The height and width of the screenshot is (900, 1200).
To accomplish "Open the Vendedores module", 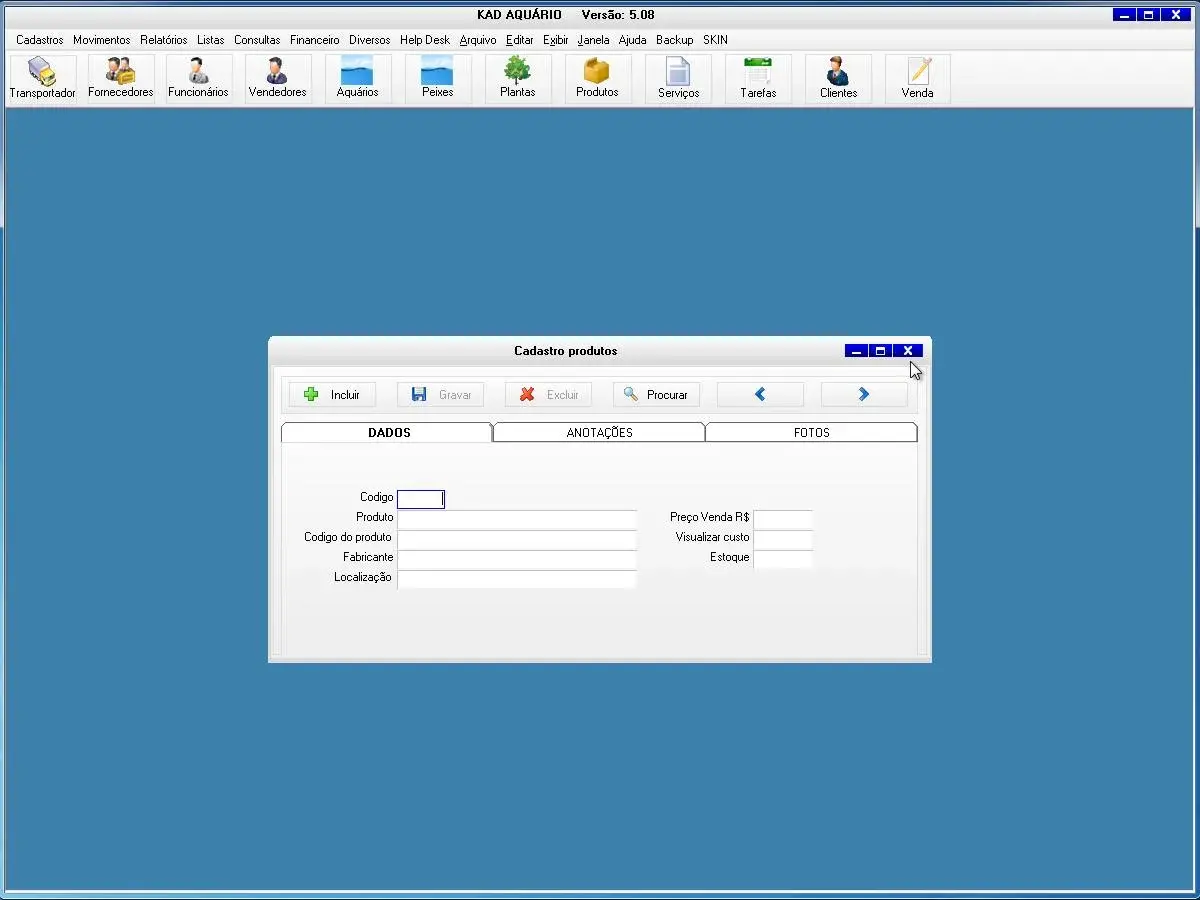I will point(278,79).
